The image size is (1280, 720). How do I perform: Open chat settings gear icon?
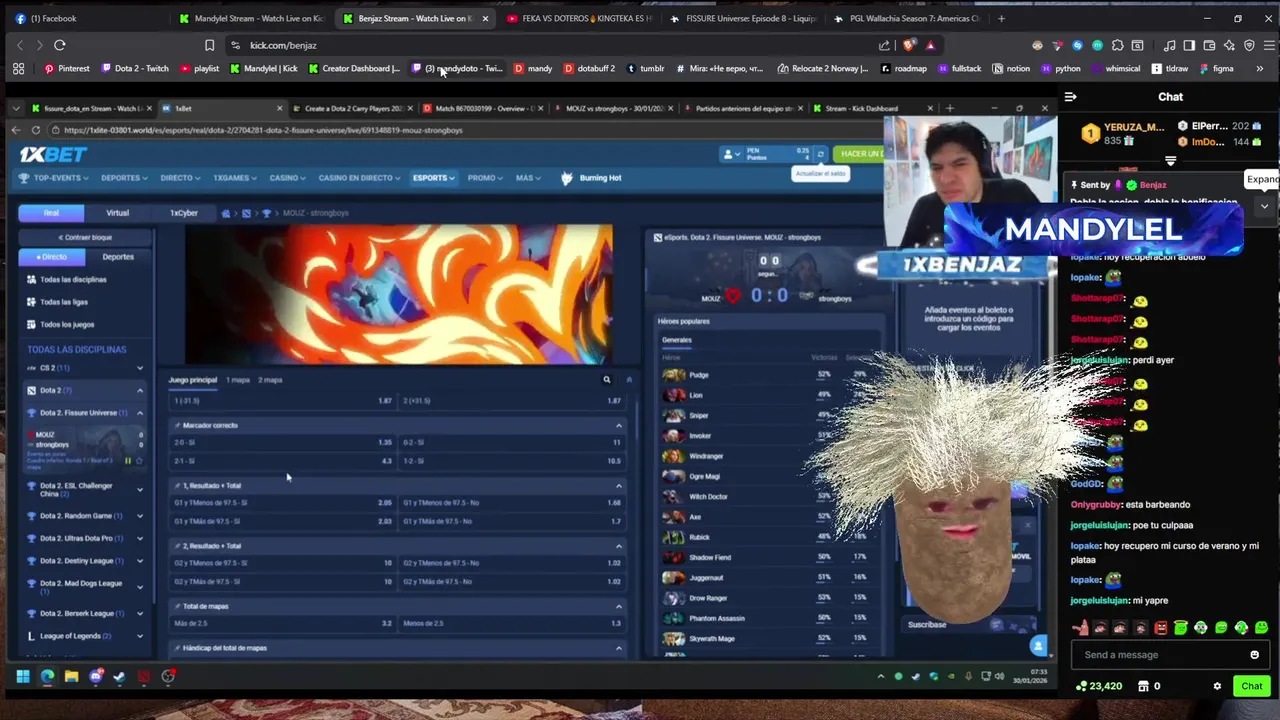(x=1217, y=686)
